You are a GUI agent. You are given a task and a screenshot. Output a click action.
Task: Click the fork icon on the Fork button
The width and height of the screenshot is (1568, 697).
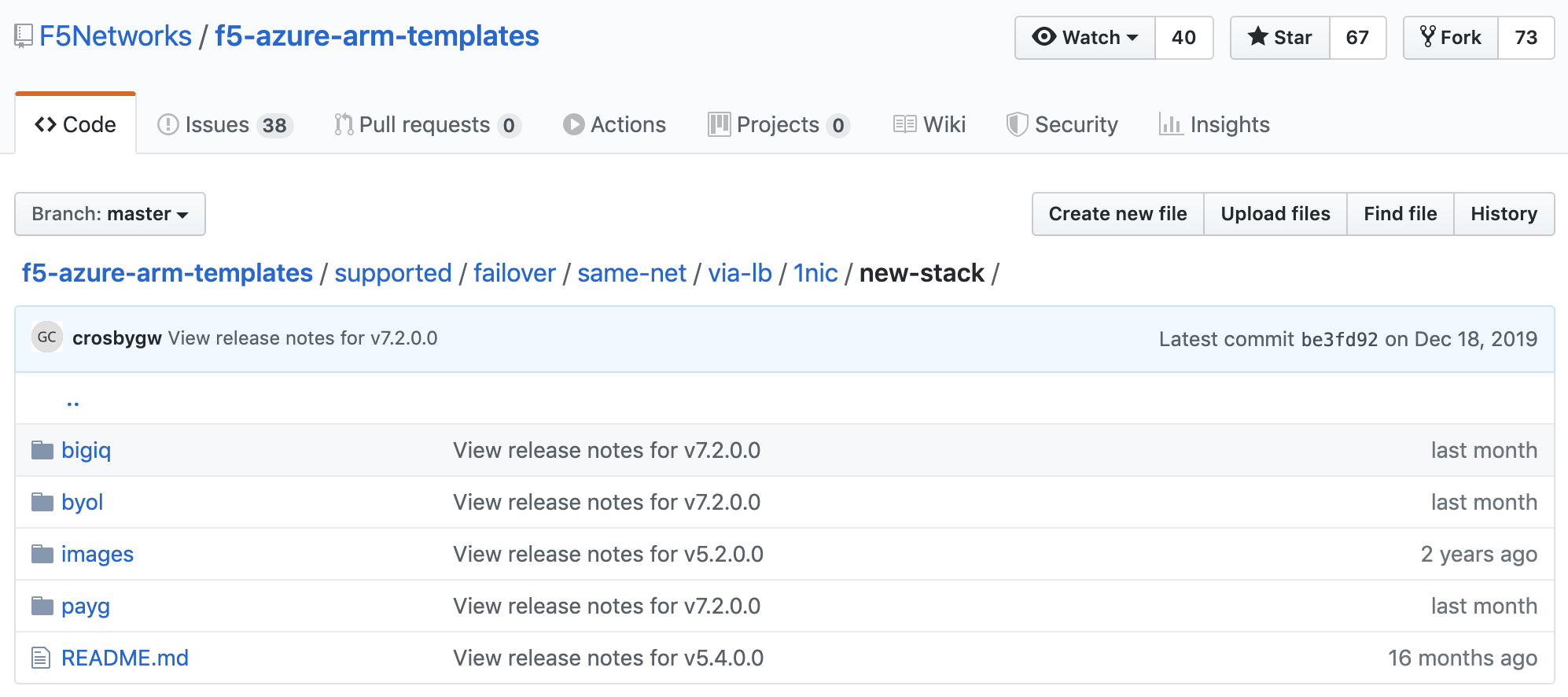[x=1427, y=36]
